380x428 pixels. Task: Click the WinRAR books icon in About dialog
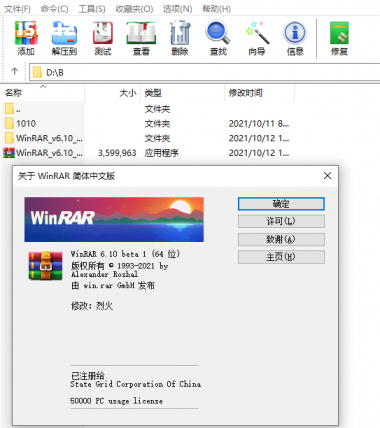click(45, 266)
